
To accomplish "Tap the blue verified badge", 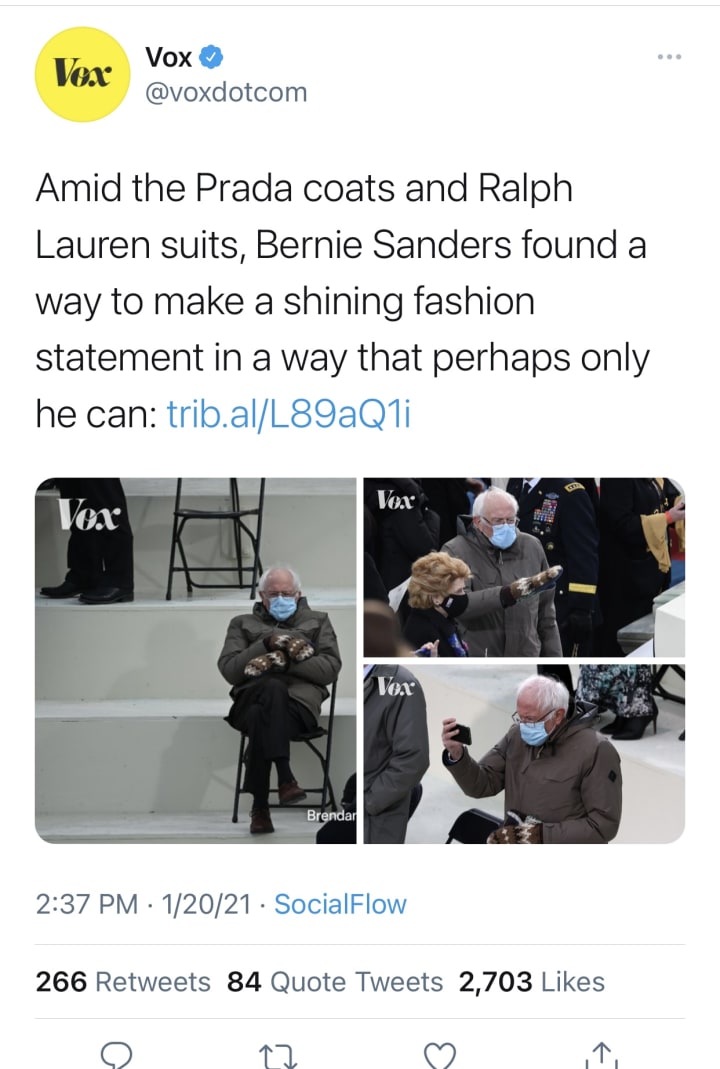I will click(x=211, y=57).
